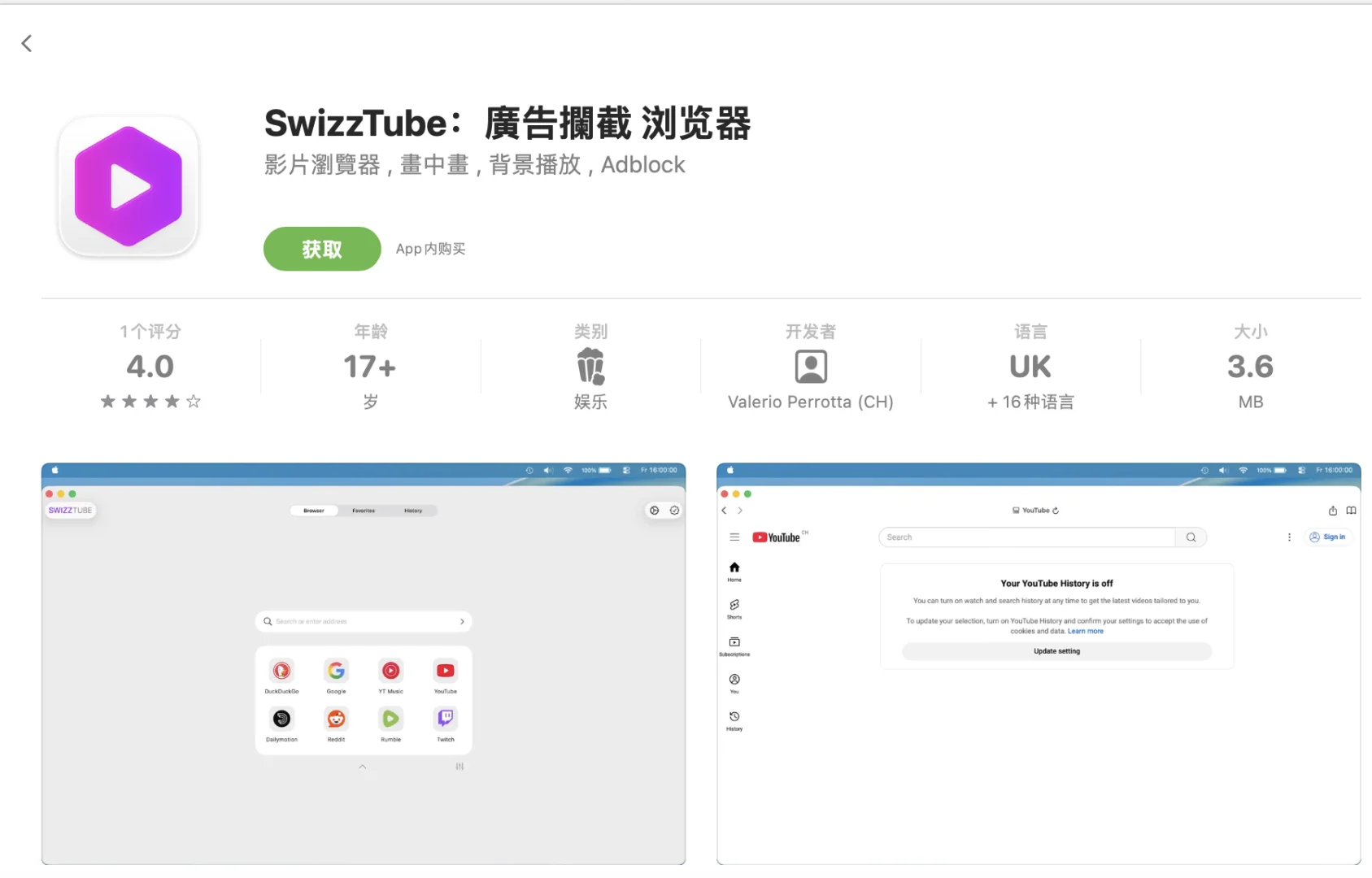Screen dimensions: 1372x878
Task: Open History in the YouTube sidebar
Action: click(734, 717)
